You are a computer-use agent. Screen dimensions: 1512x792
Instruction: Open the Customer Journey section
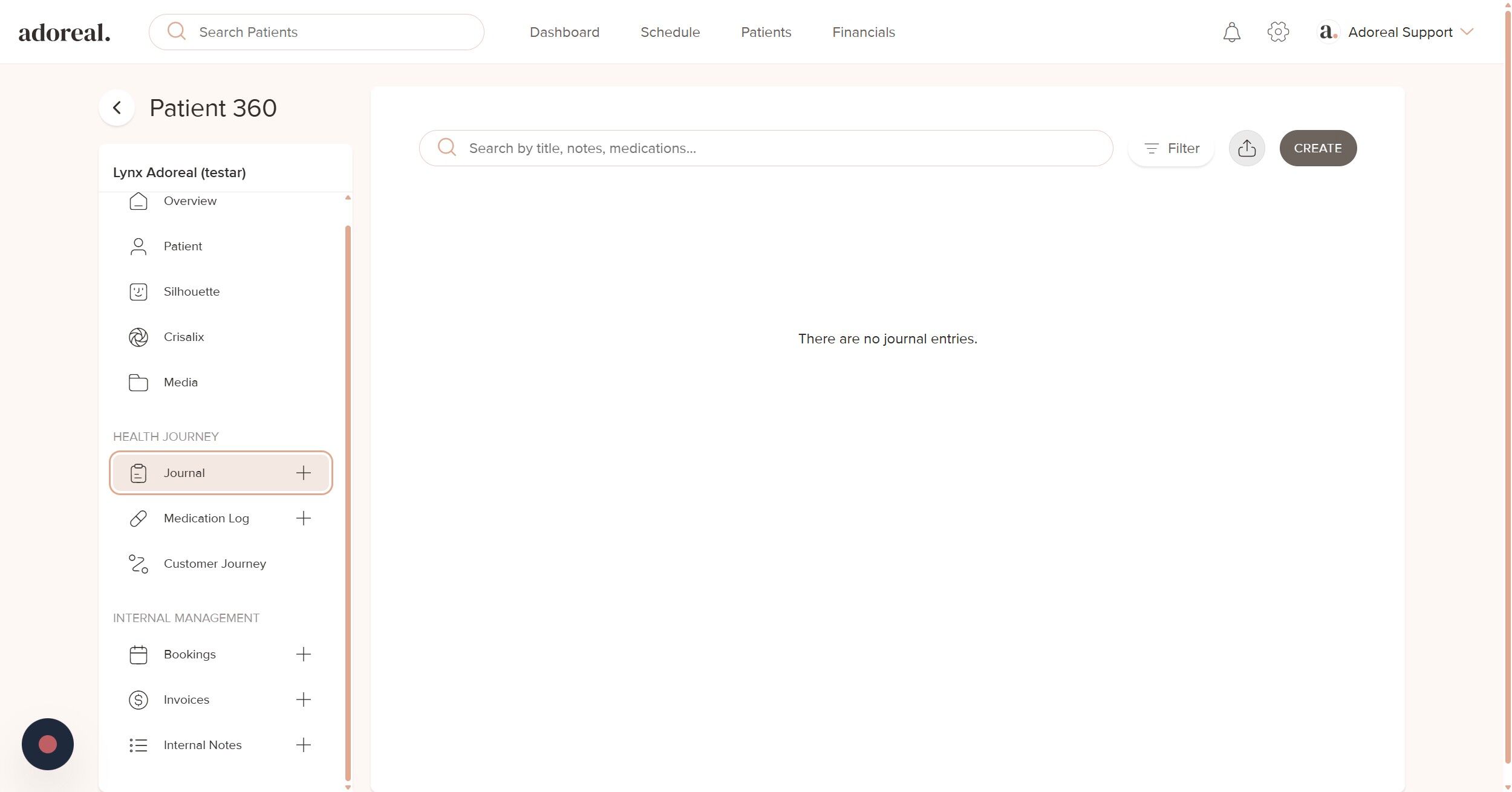215,563
